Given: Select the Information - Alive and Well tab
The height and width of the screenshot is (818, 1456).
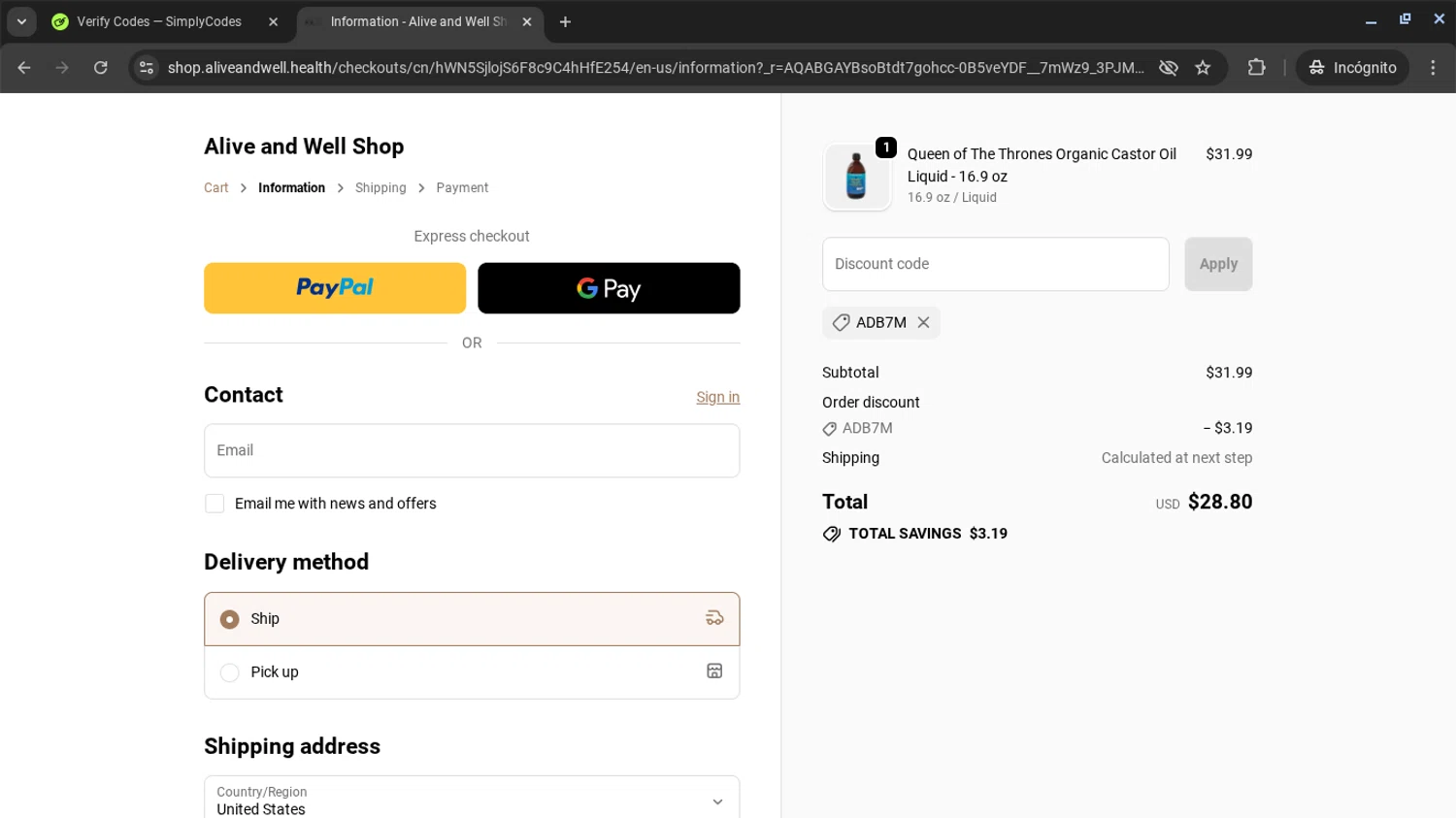Looking at the screenshot, I should coord(418,21).
